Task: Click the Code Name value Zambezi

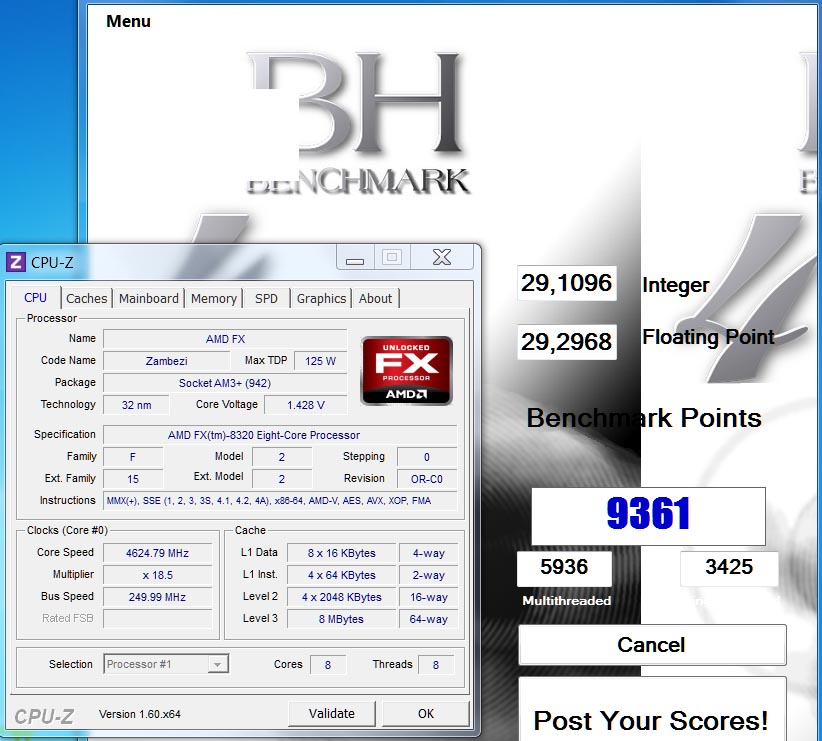Action: tap(167, 361)
